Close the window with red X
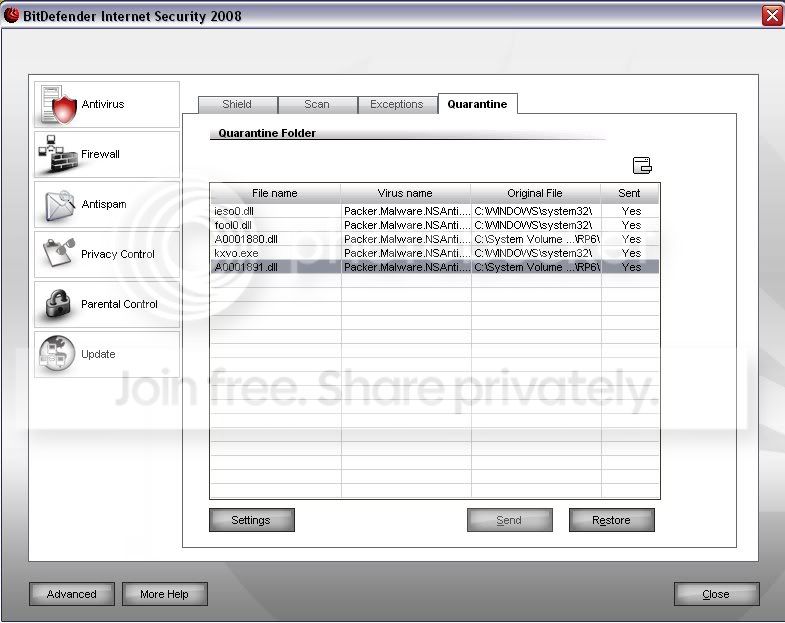785x623 pixels. coord(772,16)
